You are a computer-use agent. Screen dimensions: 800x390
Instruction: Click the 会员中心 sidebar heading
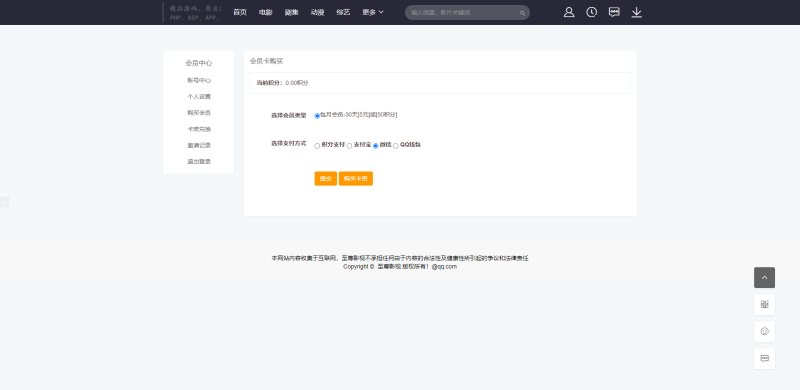tap(198, 63)
